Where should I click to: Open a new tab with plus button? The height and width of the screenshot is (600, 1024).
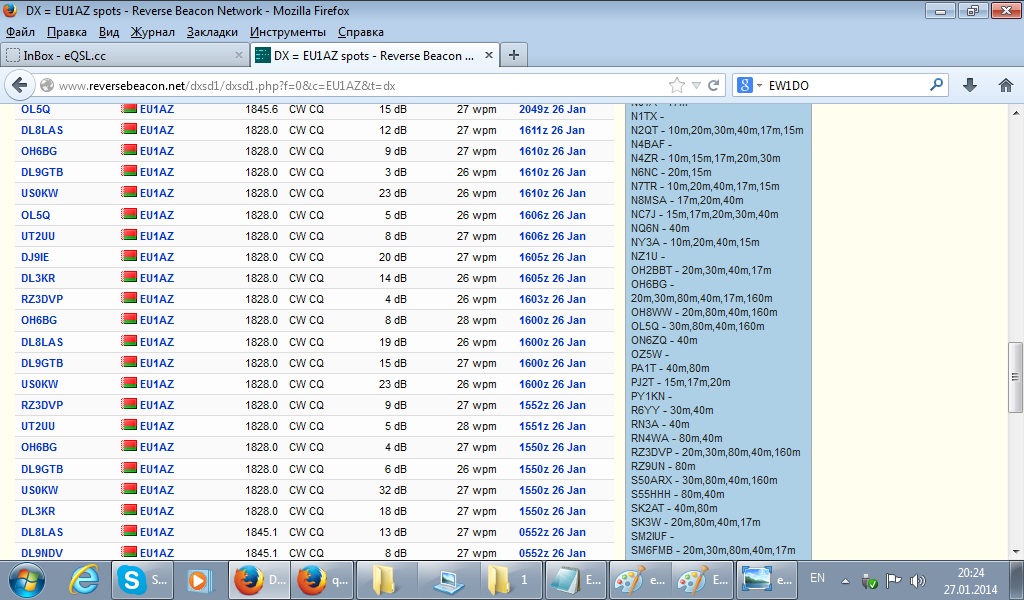pyautogui.click(x=513, y=55)
